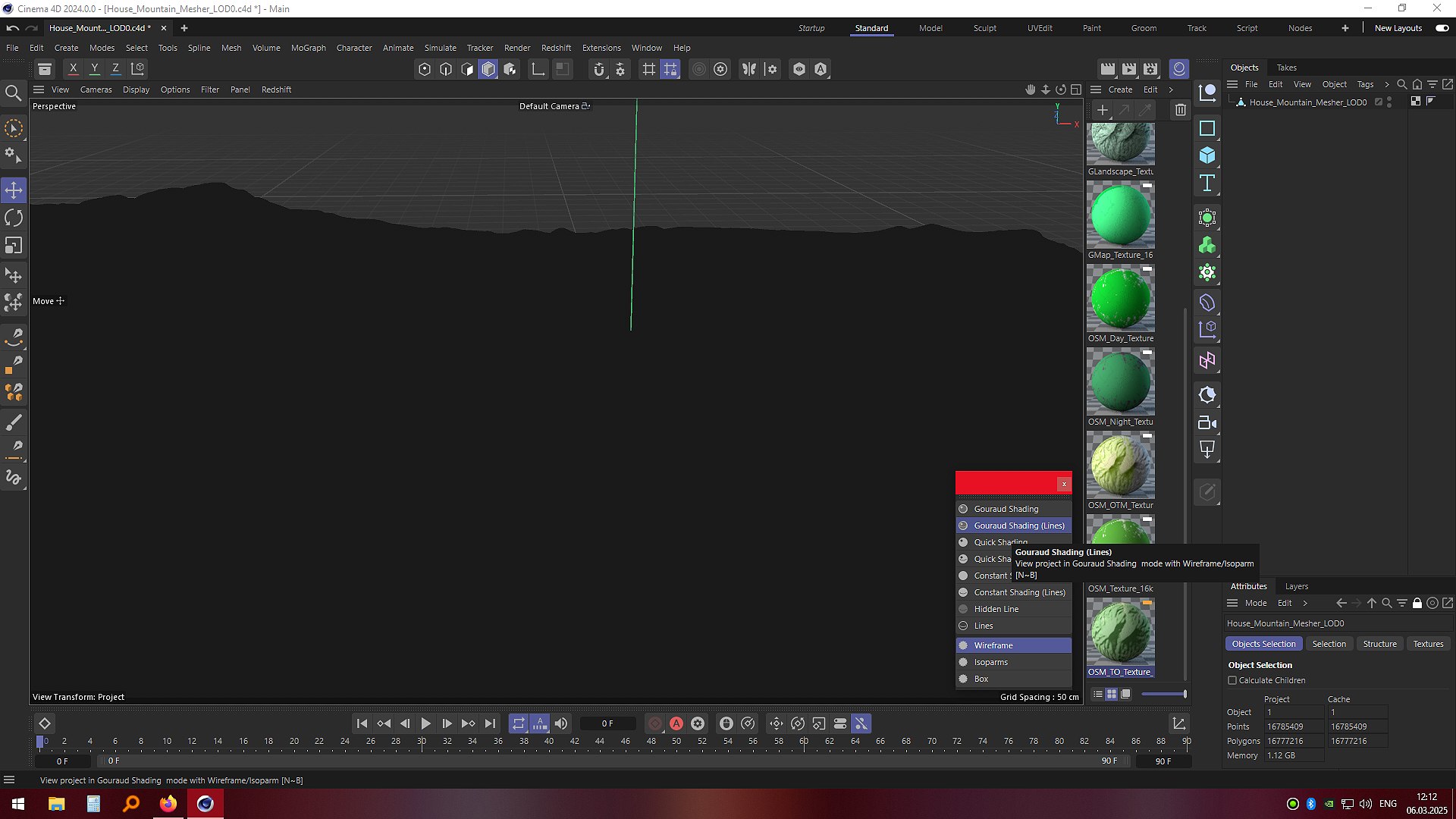Switch to the Sculpt layout
The image size is (1456, 819).
[x=985, y=28]
